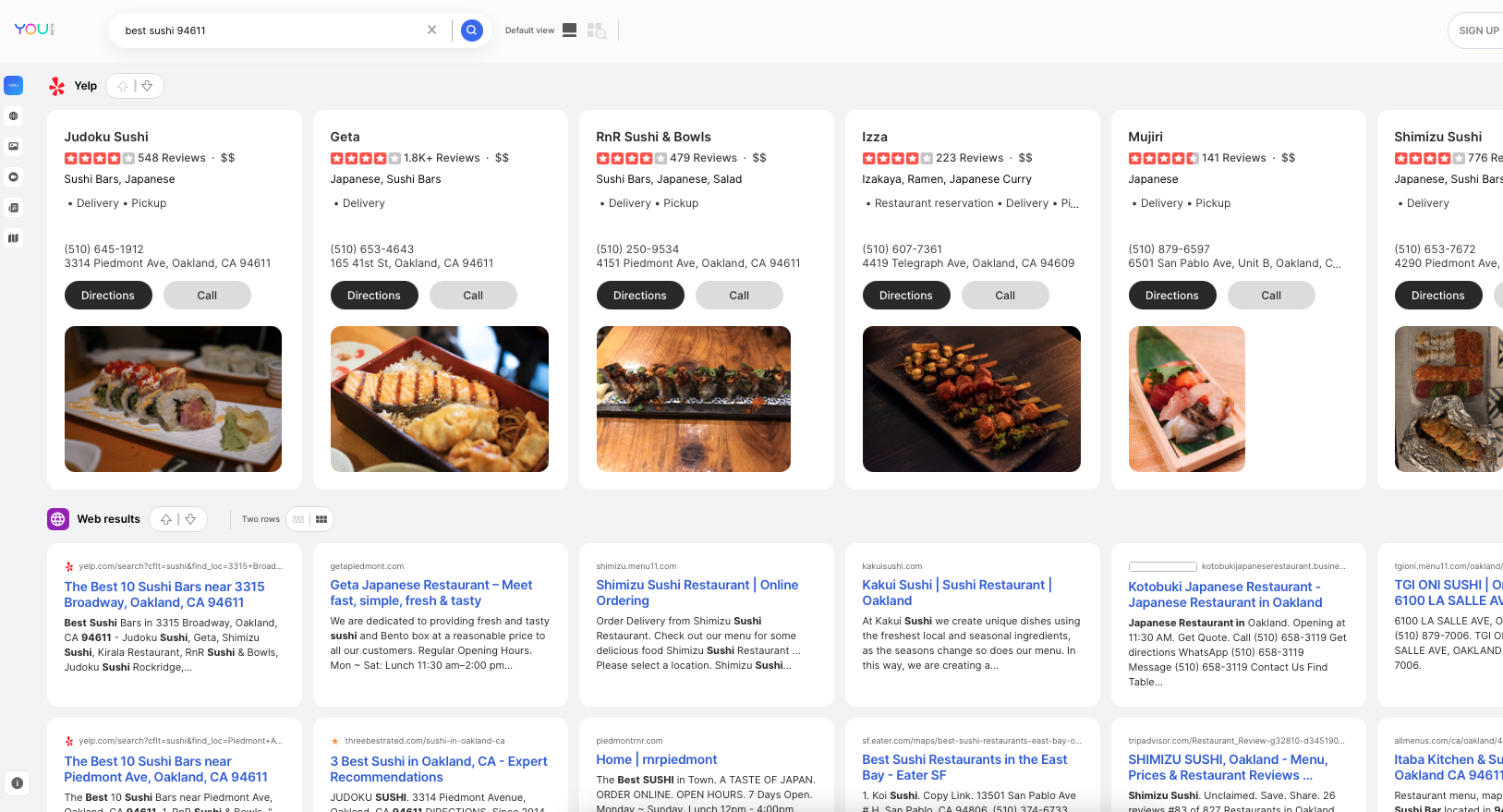This screenshot has height=812, width=1503.
Task: Upvote the Yelp app with up arrow
Action: tap(123, 86)
